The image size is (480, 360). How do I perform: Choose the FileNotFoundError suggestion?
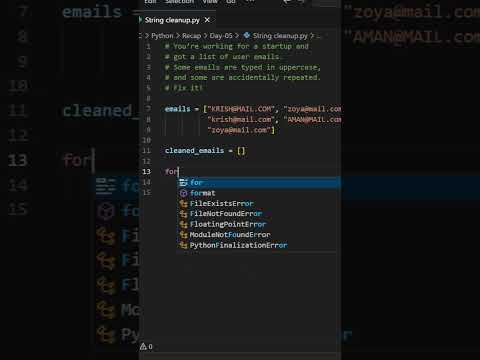click(x=259, y=214)
